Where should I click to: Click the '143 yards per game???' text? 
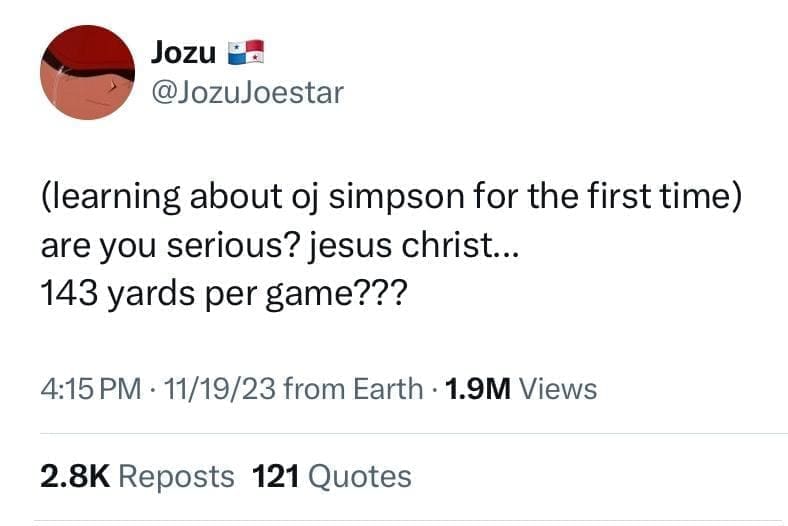pyautogui.click(x=224, y=296)
